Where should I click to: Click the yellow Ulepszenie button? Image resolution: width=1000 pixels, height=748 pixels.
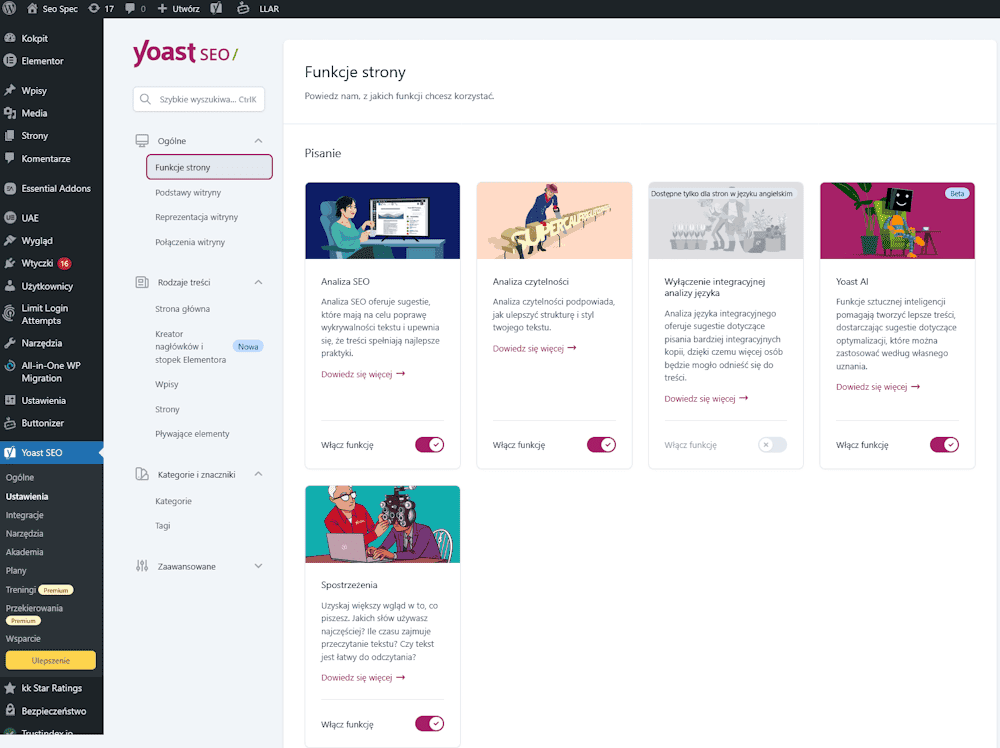click(x=51, y=660)
